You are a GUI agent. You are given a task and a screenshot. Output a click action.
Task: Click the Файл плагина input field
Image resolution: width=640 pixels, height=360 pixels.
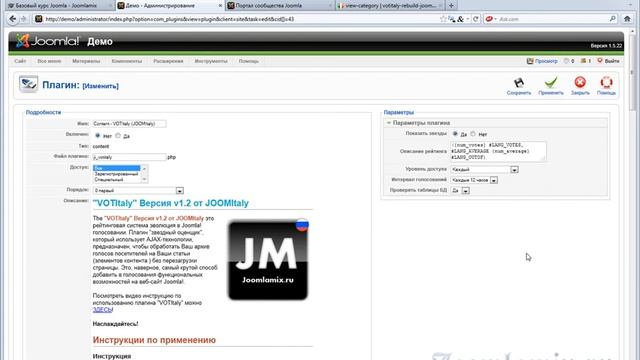click(x=129, y=157)
